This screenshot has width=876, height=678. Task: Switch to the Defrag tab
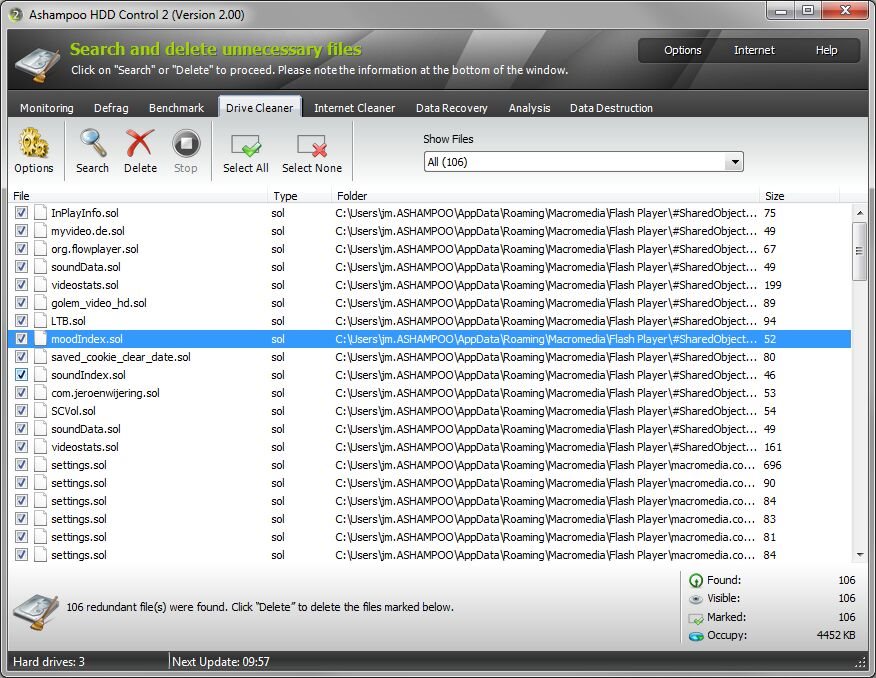tap(111, 108)
